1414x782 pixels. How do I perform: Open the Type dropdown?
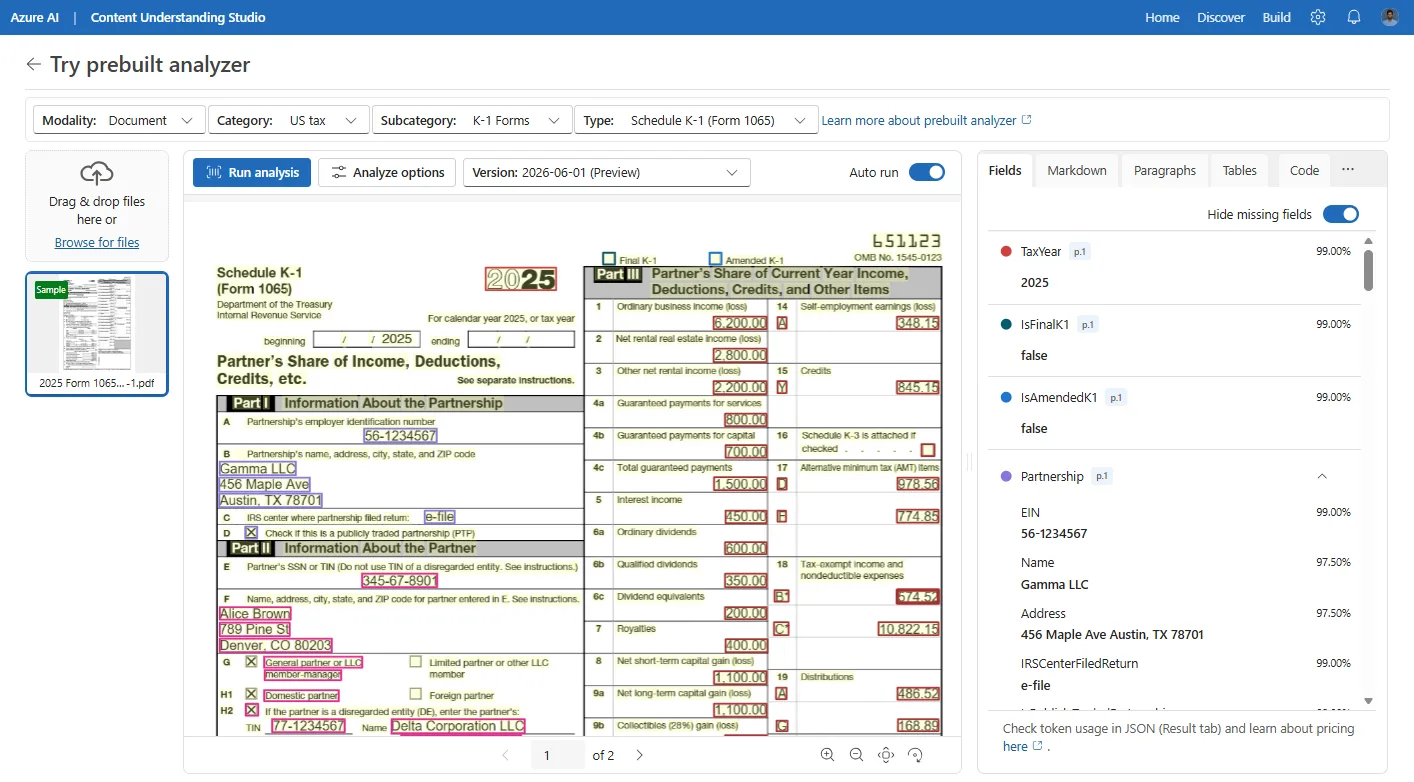point(696,120)
